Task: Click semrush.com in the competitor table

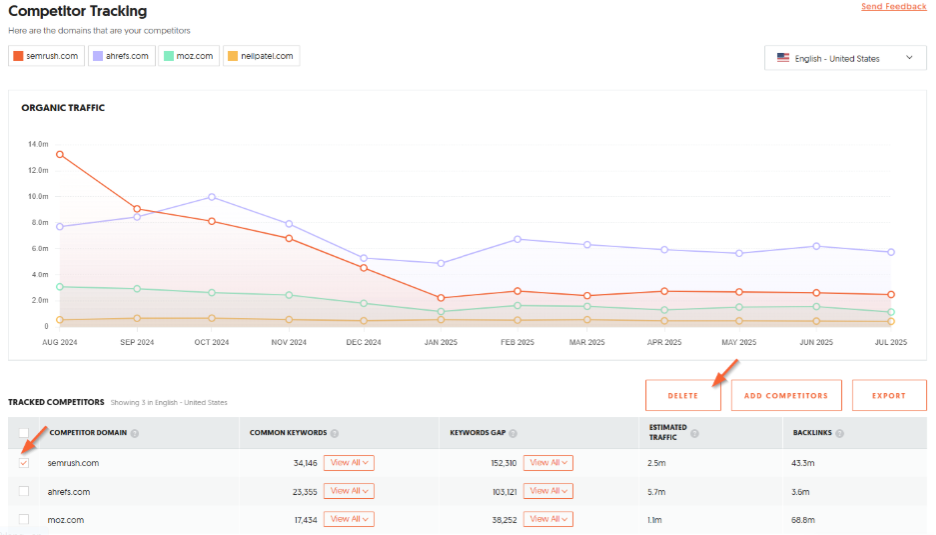Action: [x=73, y=463]
